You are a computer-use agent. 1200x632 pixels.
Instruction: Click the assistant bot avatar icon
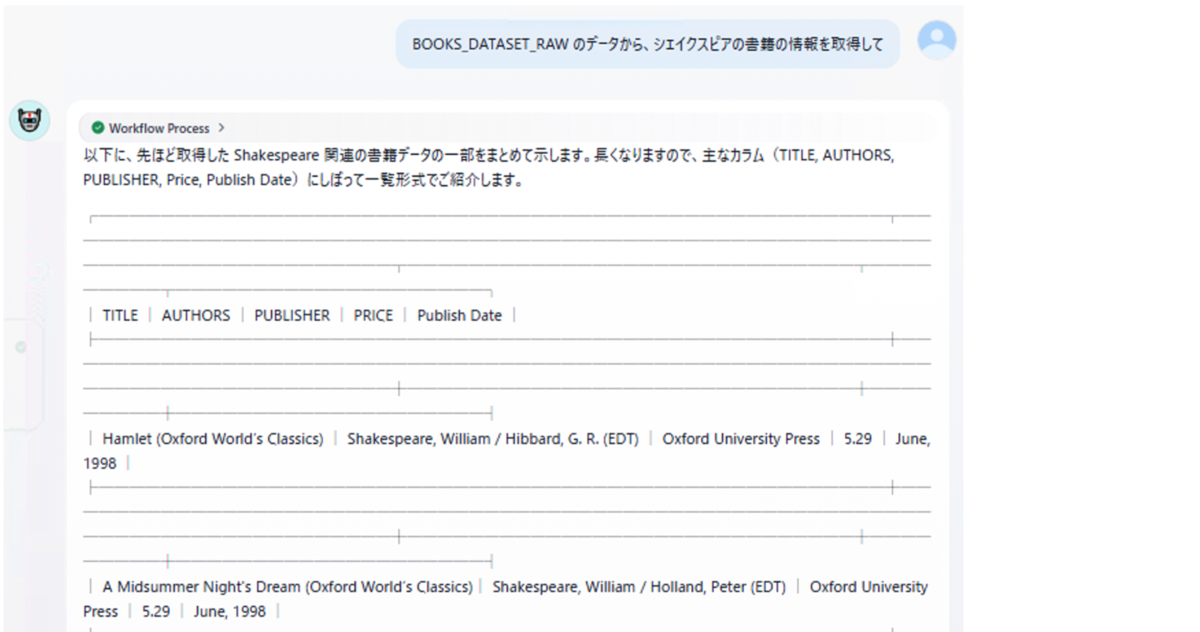[x=29, y=121]
